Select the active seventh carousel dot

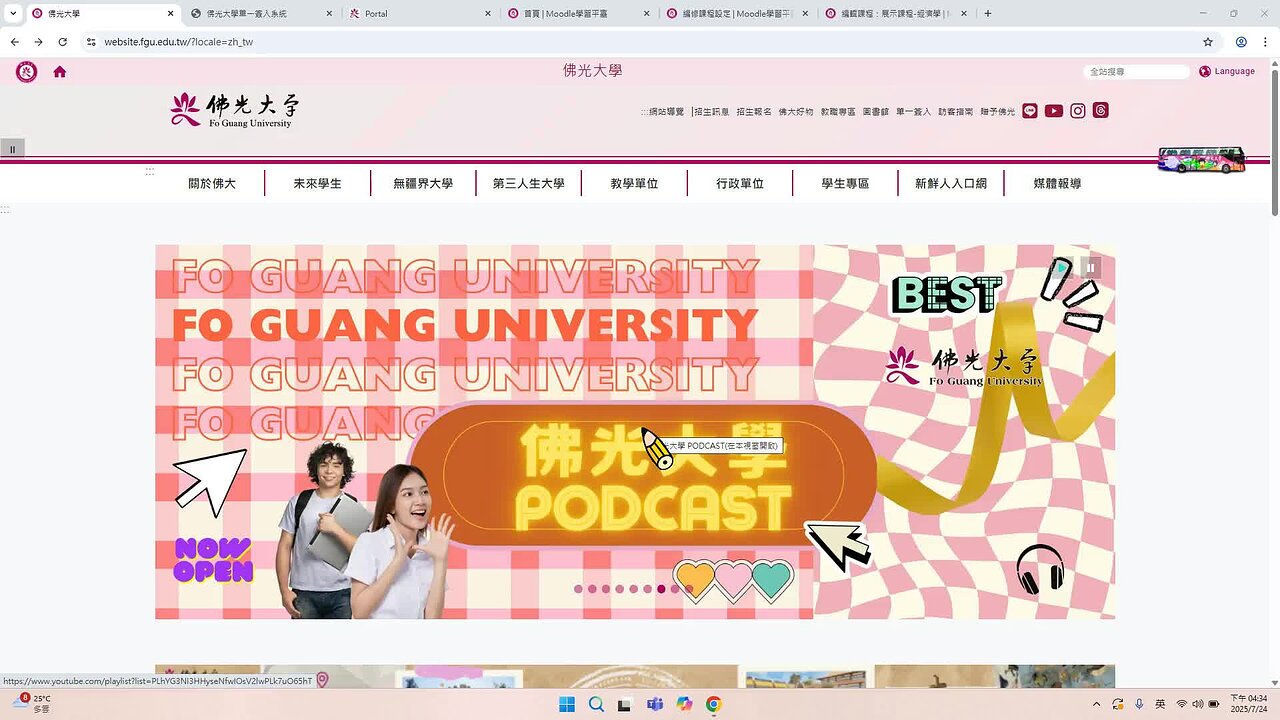(662, 589)
